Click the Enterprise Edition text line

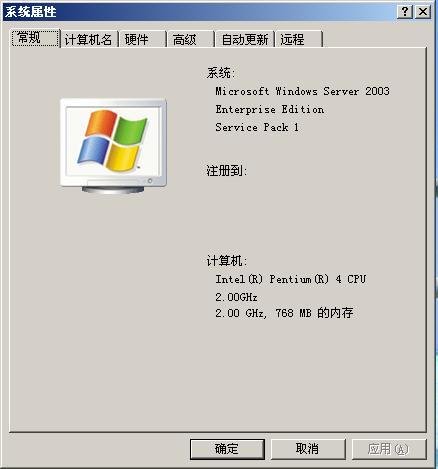pos(270,109)
